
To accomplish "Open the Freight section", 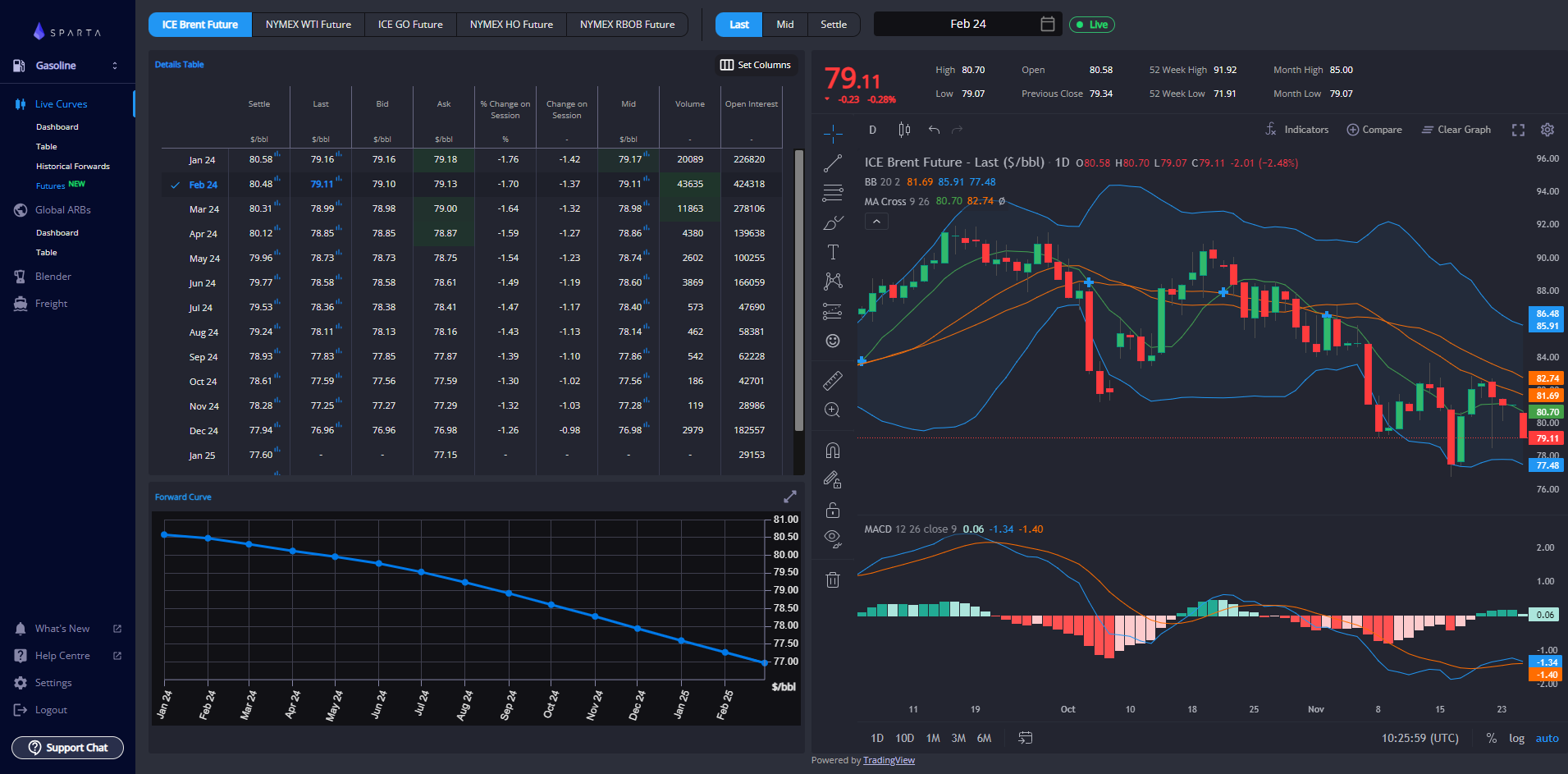I will pos(51,304).
